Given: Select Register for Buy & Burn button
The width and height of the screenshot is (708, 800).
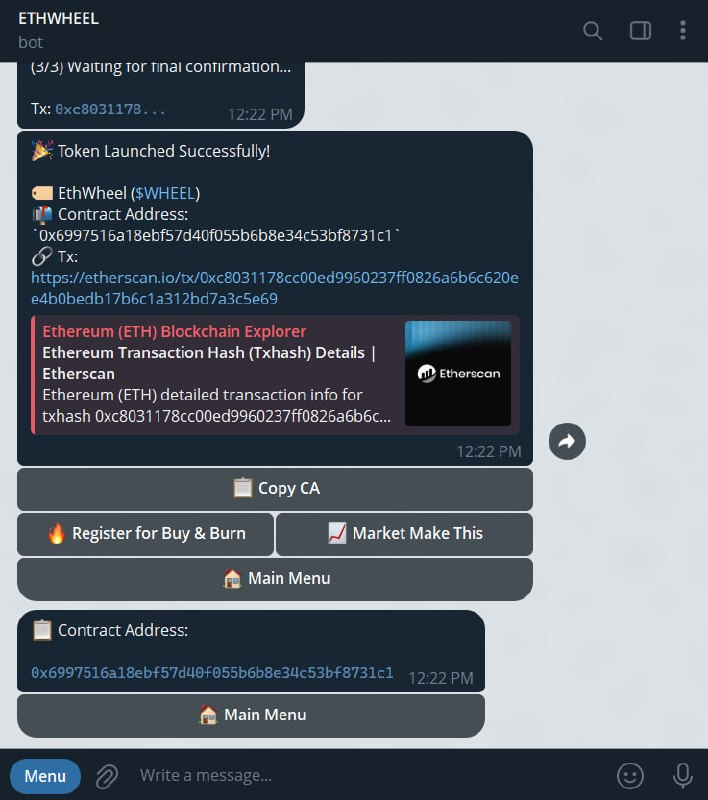Looking at the screenshot, I should (x=145, y=534).
